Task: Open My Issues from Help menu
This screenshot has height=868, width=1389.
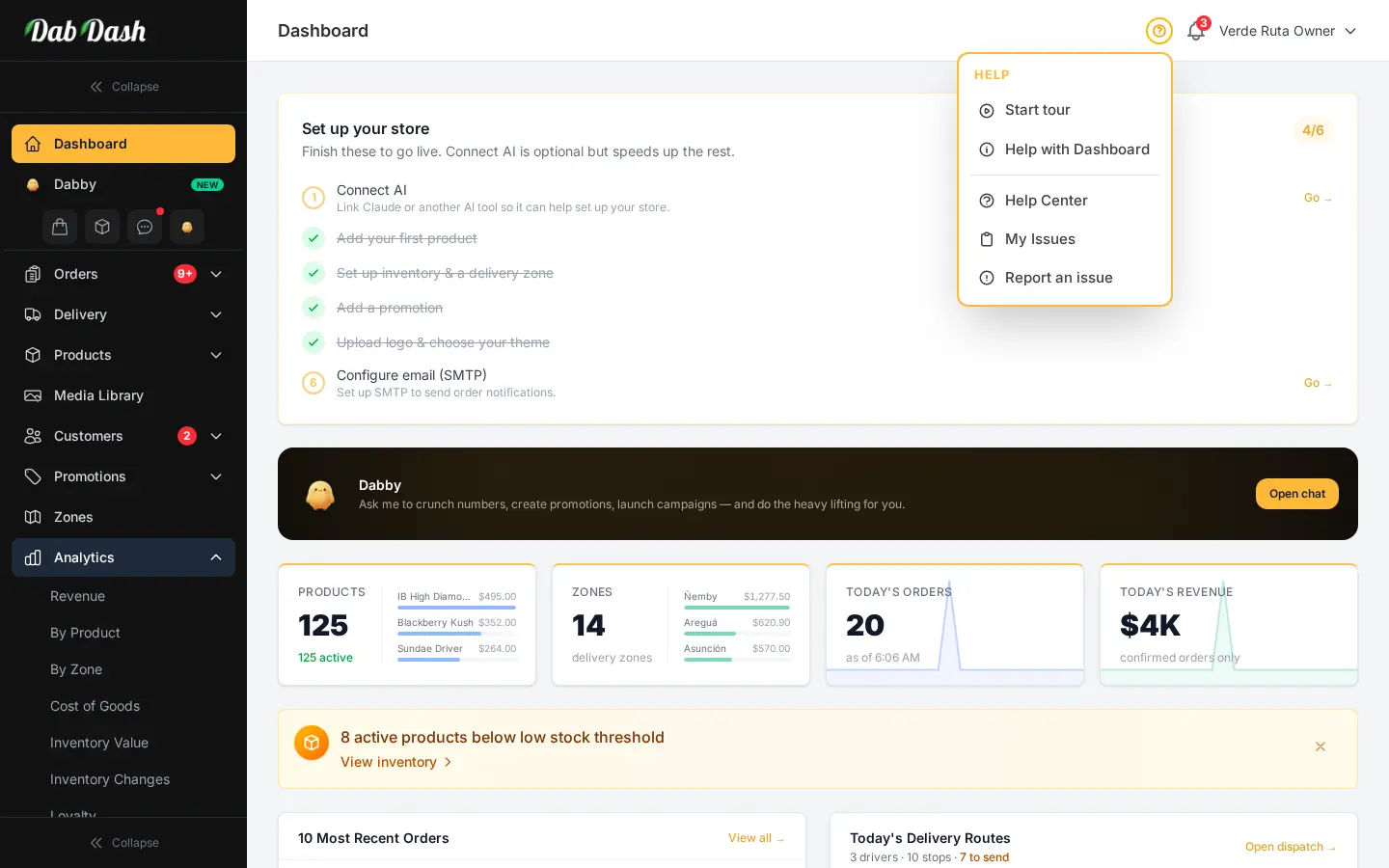Action: pyautogui.click(x=1065, y=239)
